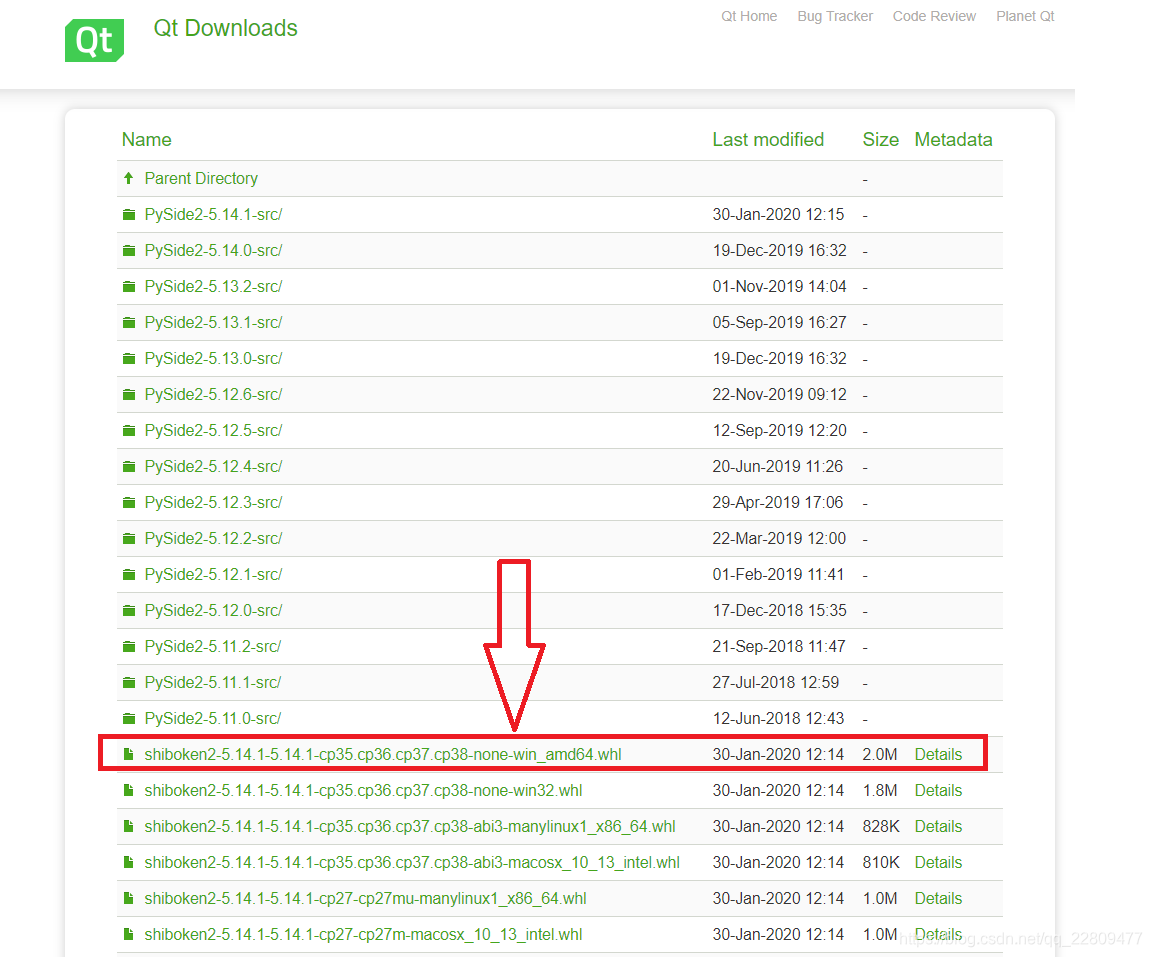Screen dimensions: 1152x957
Task: Open the Bug Tracker navigation link
Action: tap(835, 16)
